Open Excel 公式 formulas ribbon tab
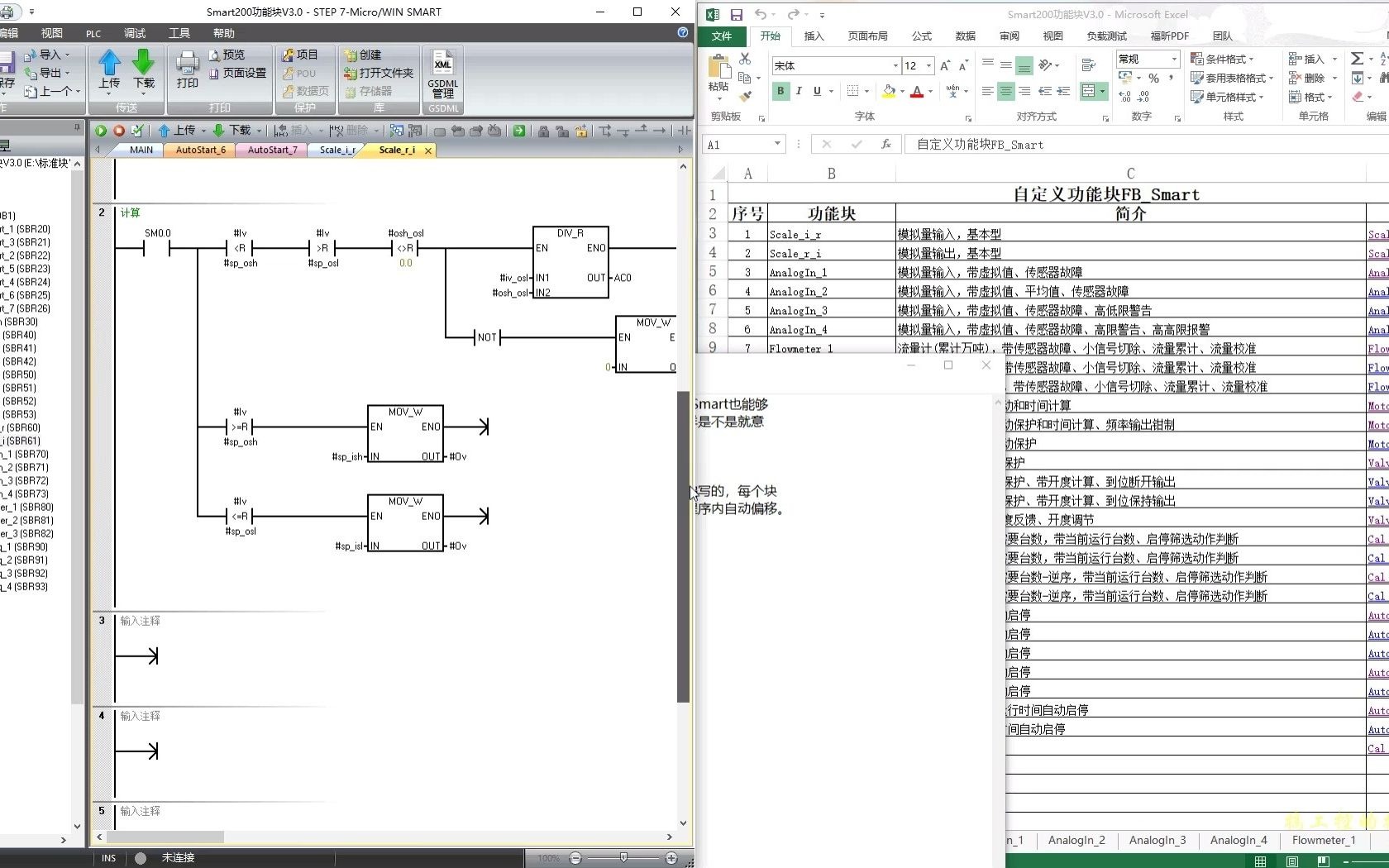 (921, 36)
